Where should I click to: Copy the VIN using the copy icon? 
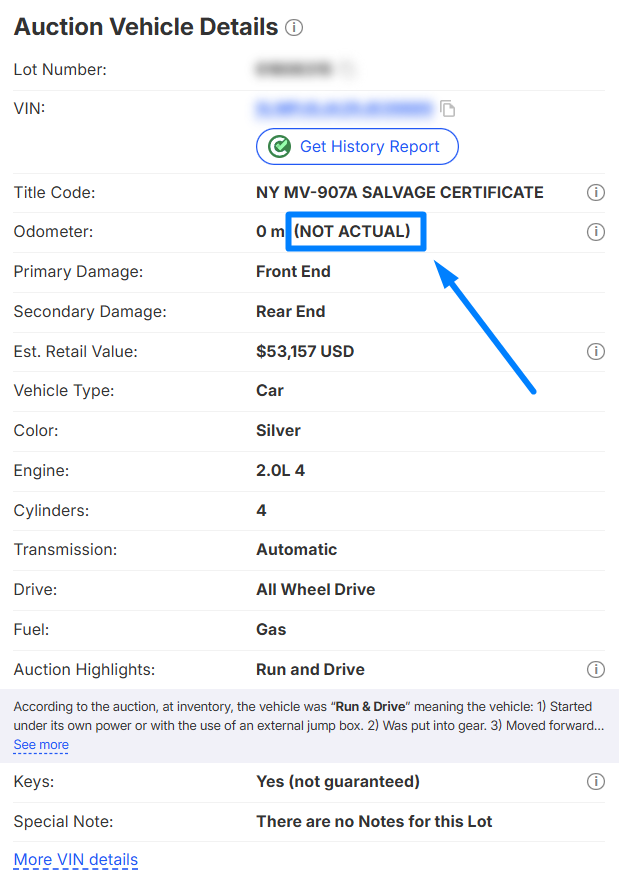tap(448, 108)
